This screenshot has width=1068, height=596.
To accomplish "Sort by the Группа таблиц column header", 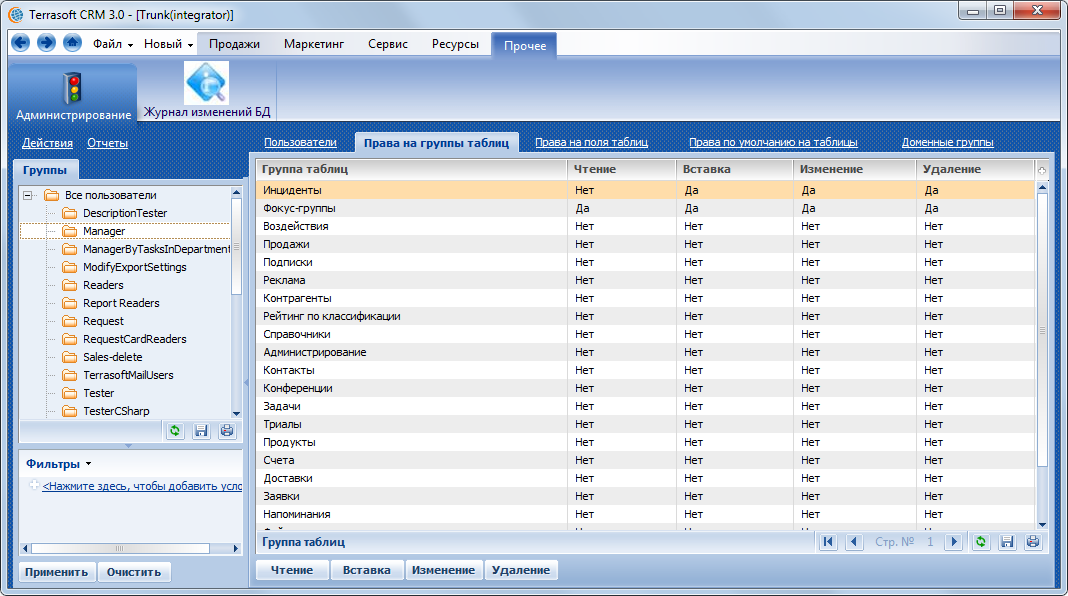I will pyautogui.click(x=411, y=169).
